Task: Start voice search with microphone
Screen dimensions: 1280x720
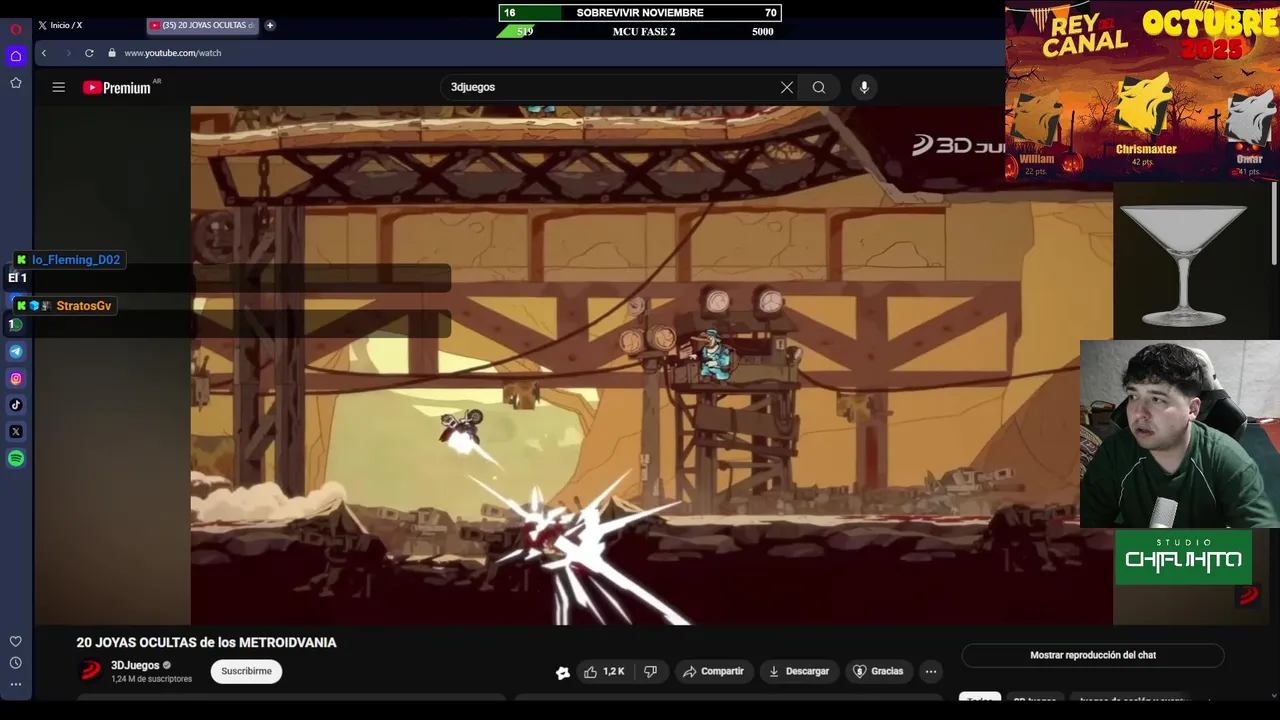Action: pyautogui.click(x=864, y=87)
